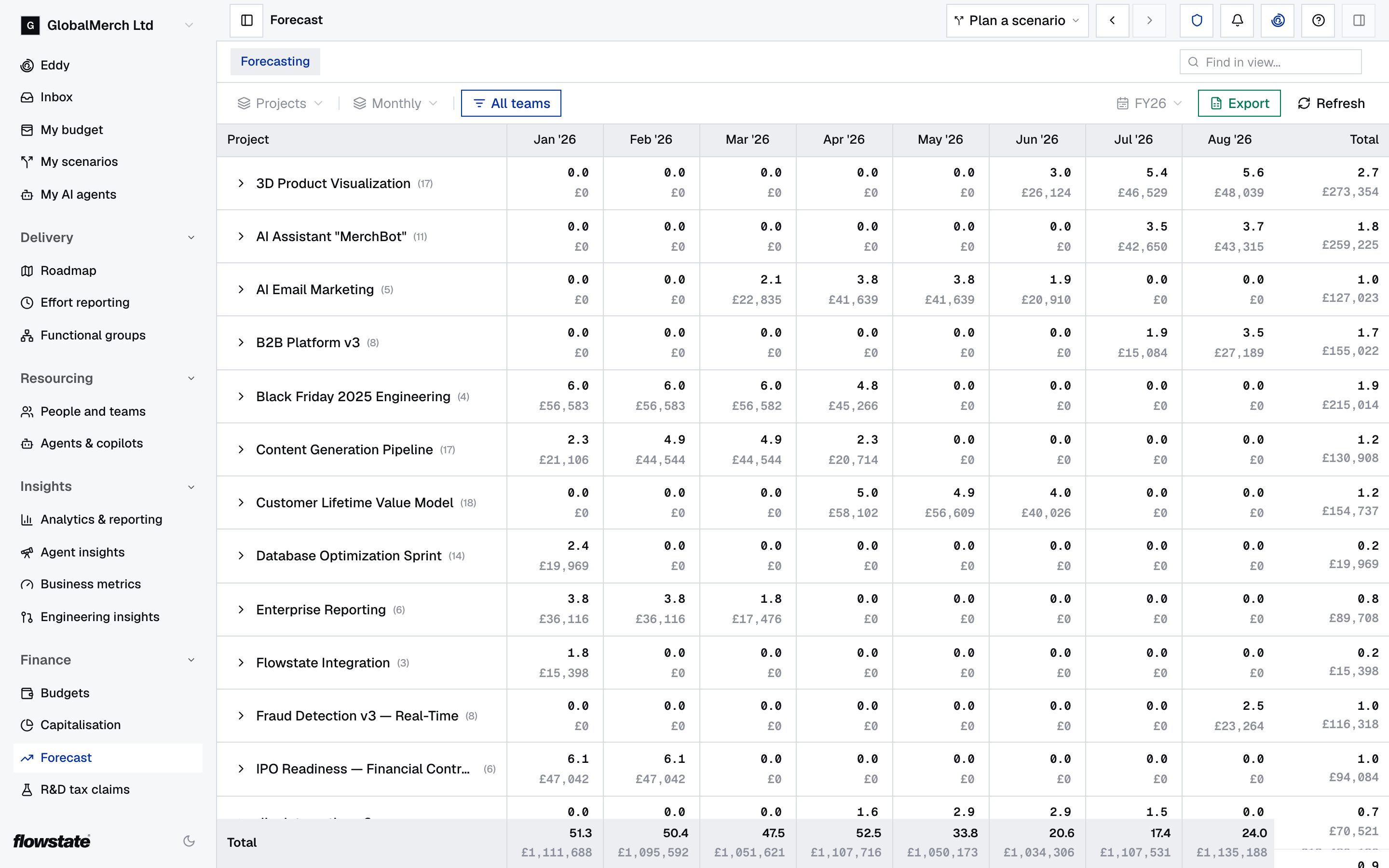1389x868 pixels.
Task: Open Eddy in the sidebar
Action: point(108,66)
